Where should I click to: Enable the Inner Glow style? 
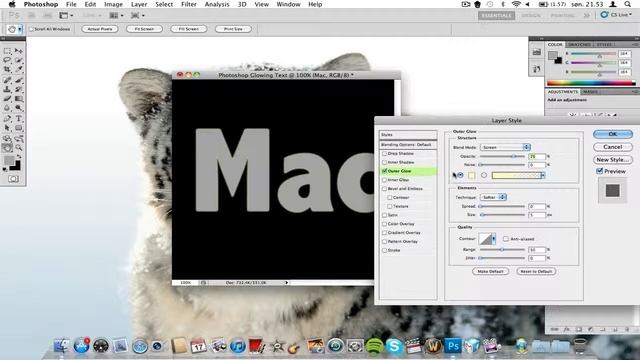[384, 180]
